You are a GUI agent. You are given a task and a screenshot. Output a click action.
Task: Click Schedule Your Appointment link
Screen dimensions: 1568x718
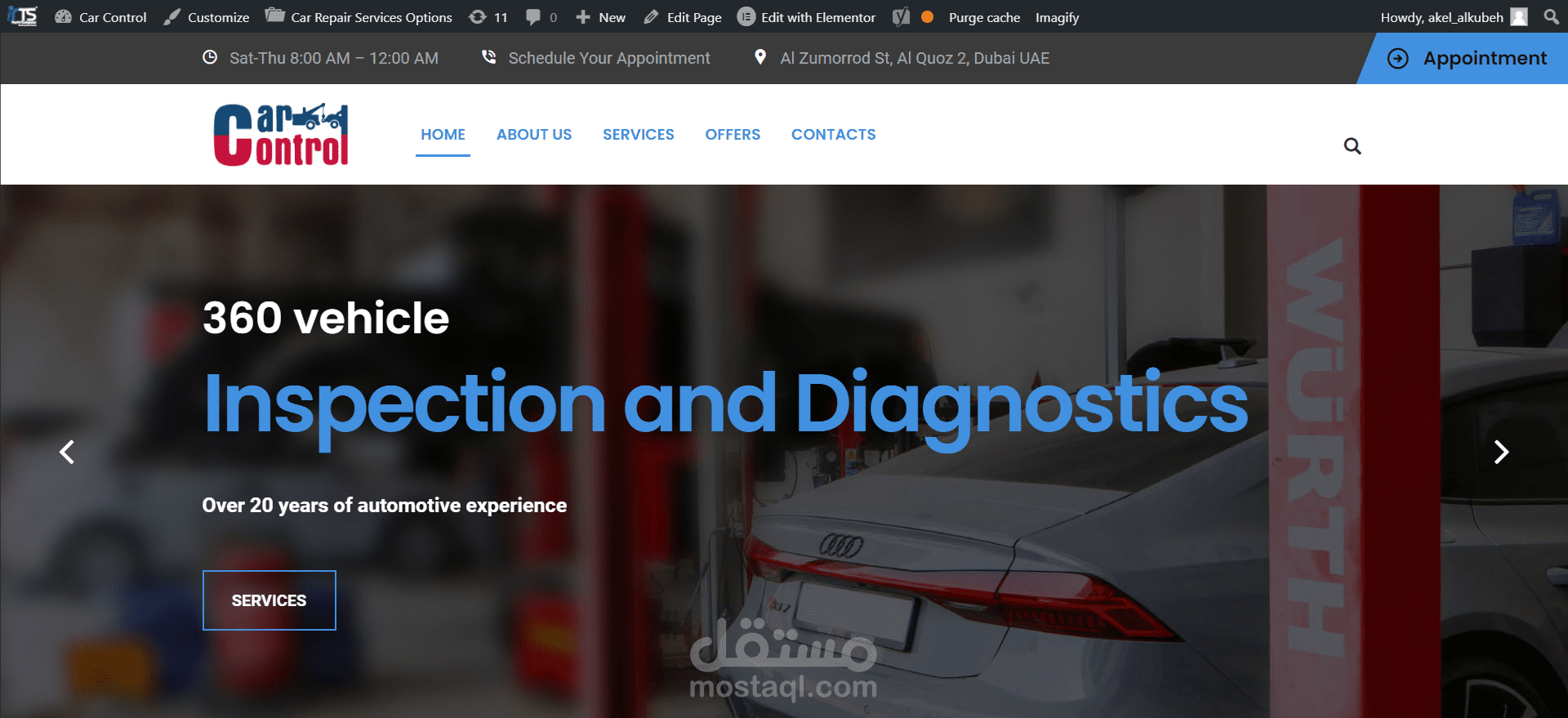609,58
